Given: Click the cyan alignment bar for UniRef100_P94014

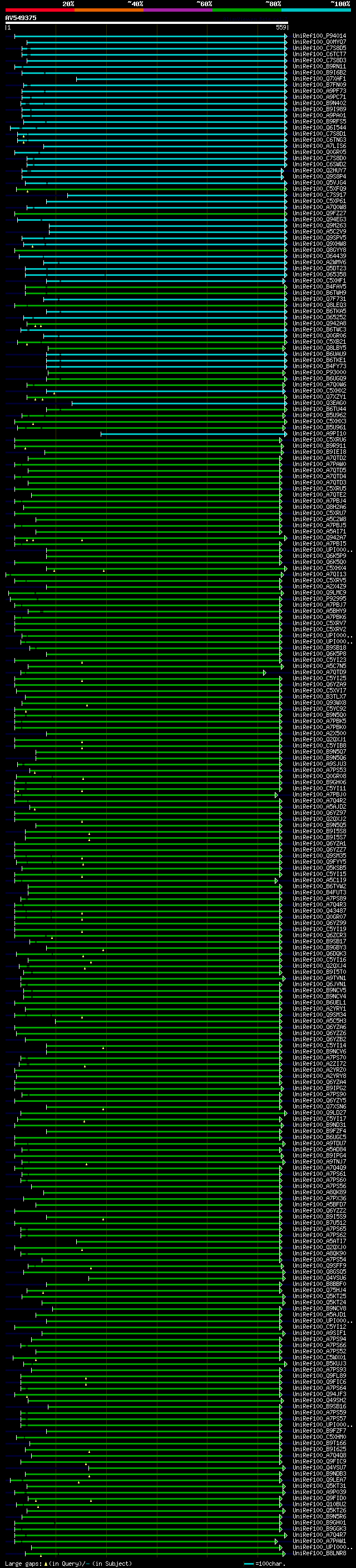Looking at the screenshot, I should pyautogui.click(x=150, y=36).
